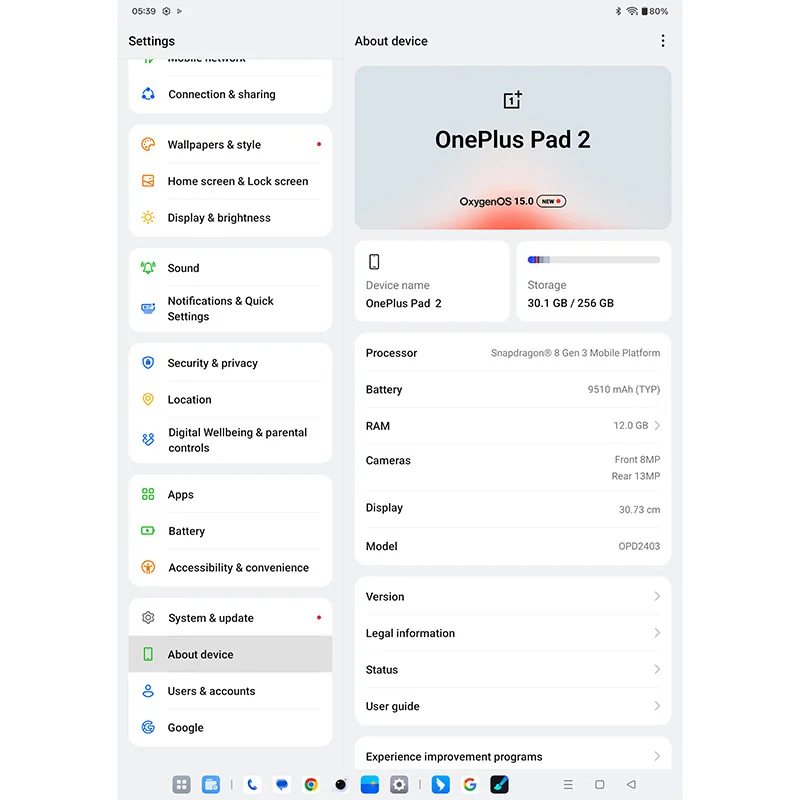Open the app drawer from the taskbar
800x800 pixels.
(181, 784)
